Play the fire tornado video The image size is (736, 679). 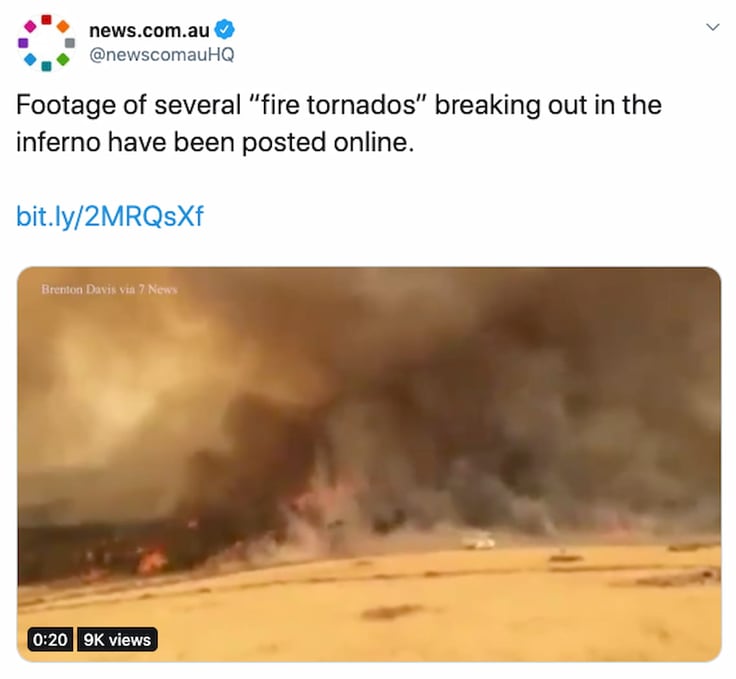pyautogui.click(x=369, y=464)
